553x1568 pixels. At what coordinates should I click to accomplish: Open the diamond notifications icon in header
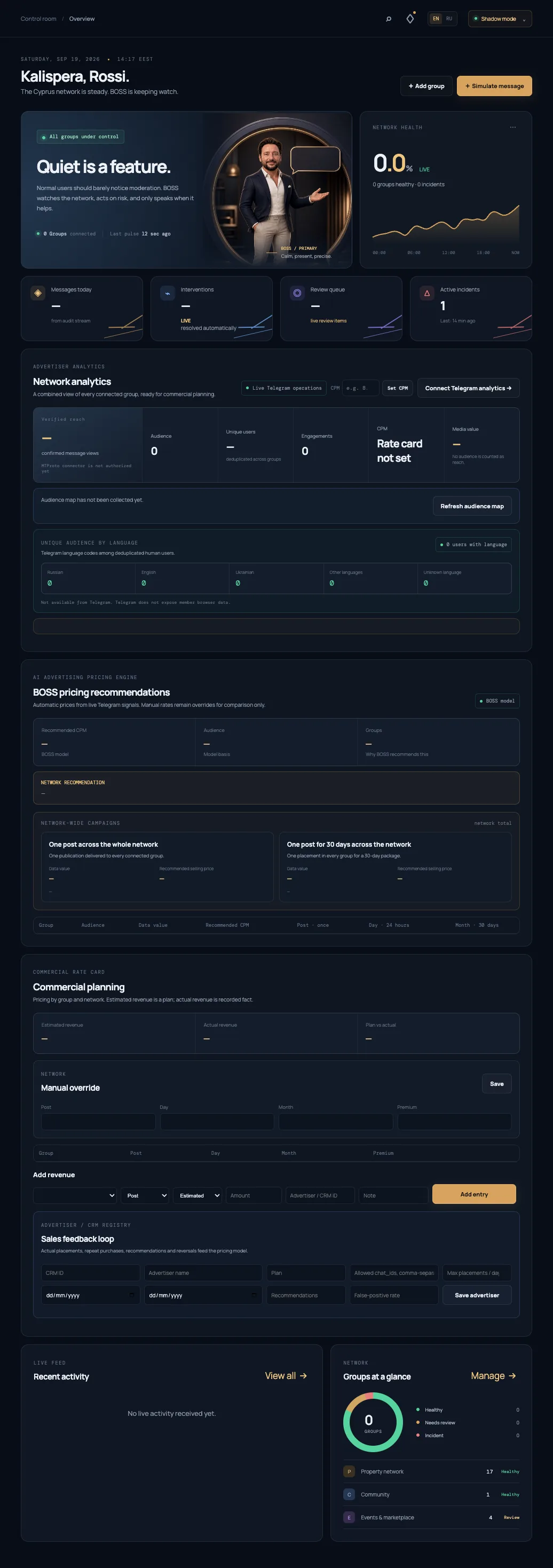coord(410,19)
